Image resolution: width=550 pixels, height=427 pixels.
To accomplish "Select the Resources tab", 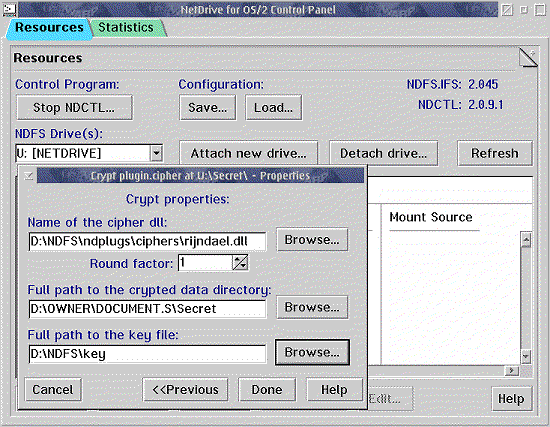I will click(48, 28).
